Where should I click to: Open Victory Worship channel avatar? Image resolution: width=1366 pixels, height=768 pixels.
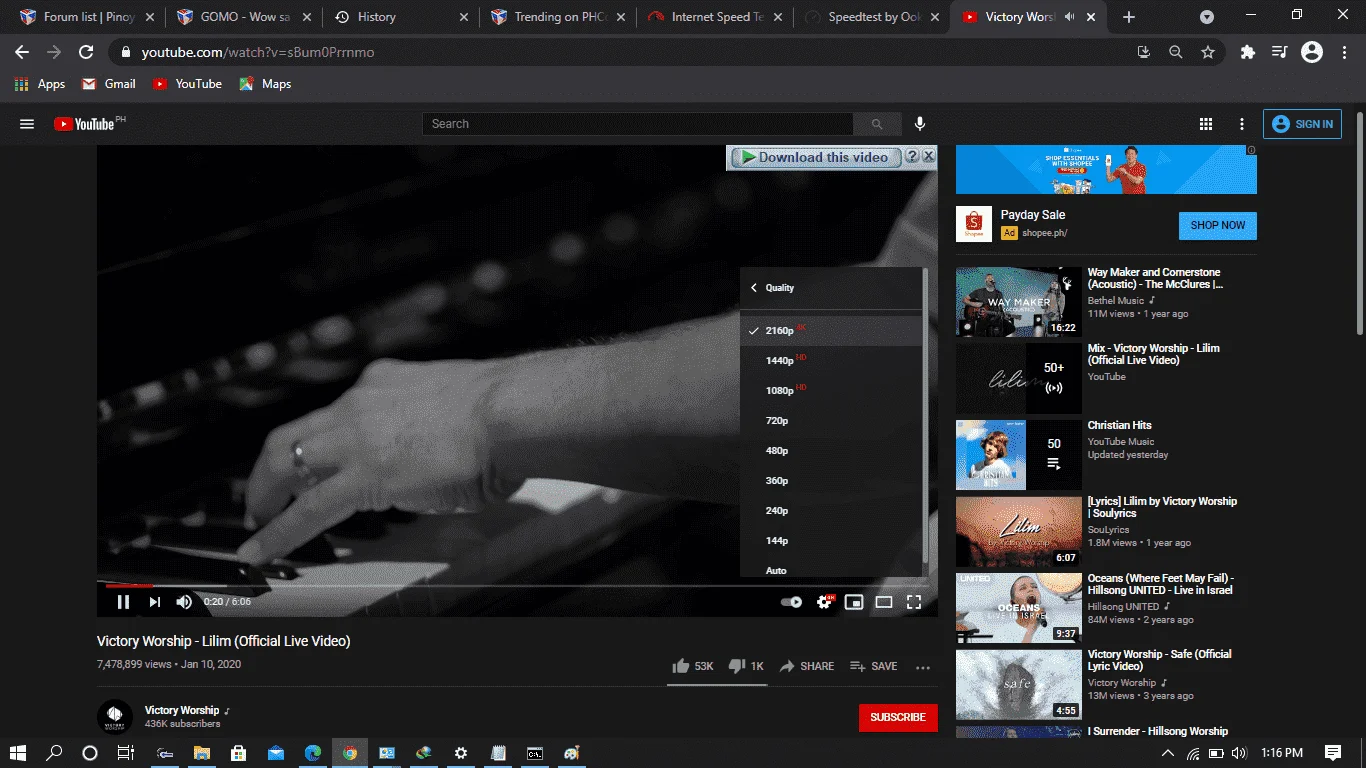115,717
